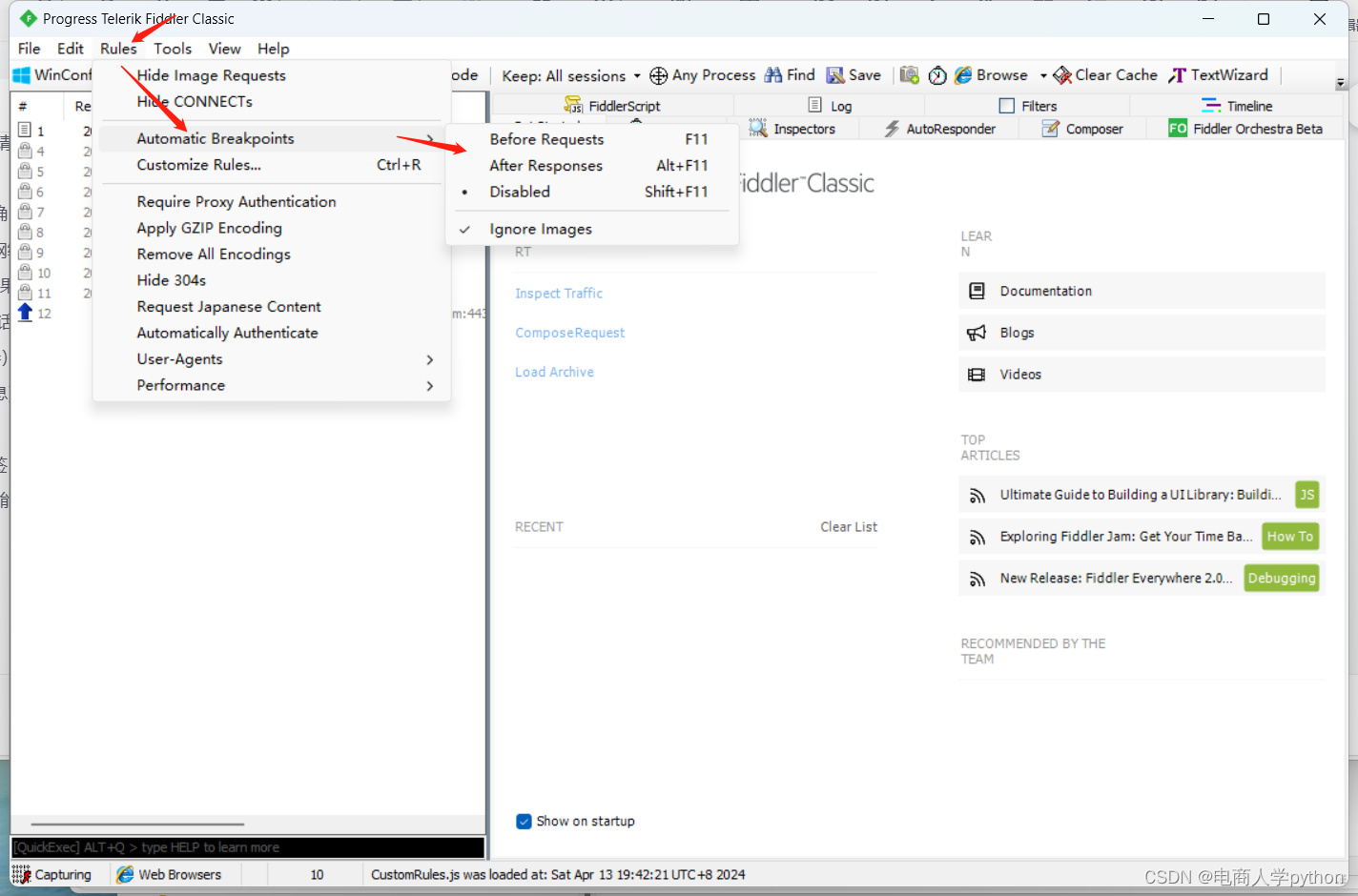The image size is (1358, 896).
Task: Click the Web Browsers status bar icon
Action: pos(125,874)
